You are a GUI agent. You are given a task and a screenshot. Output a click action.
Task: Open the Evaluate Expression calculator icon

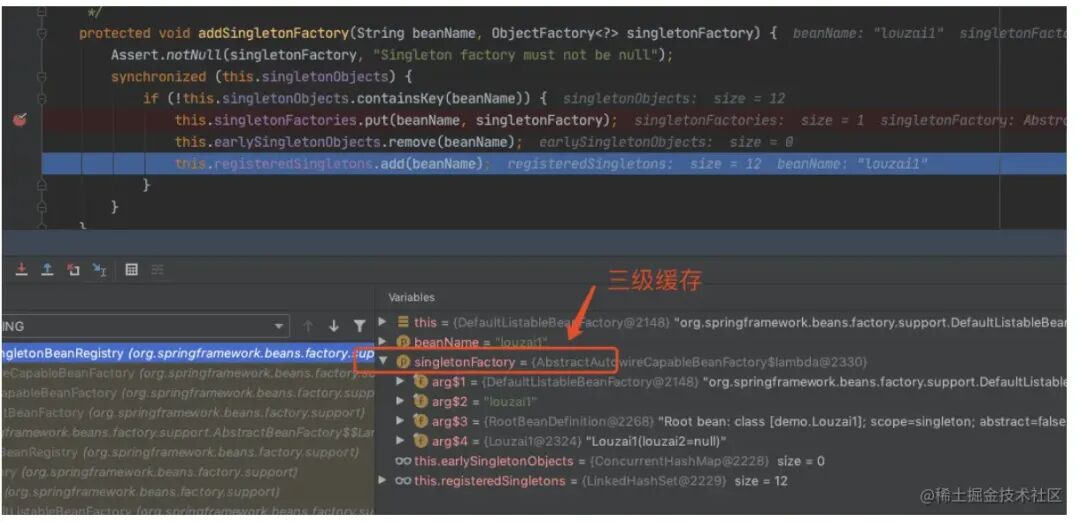click(132, 269)
